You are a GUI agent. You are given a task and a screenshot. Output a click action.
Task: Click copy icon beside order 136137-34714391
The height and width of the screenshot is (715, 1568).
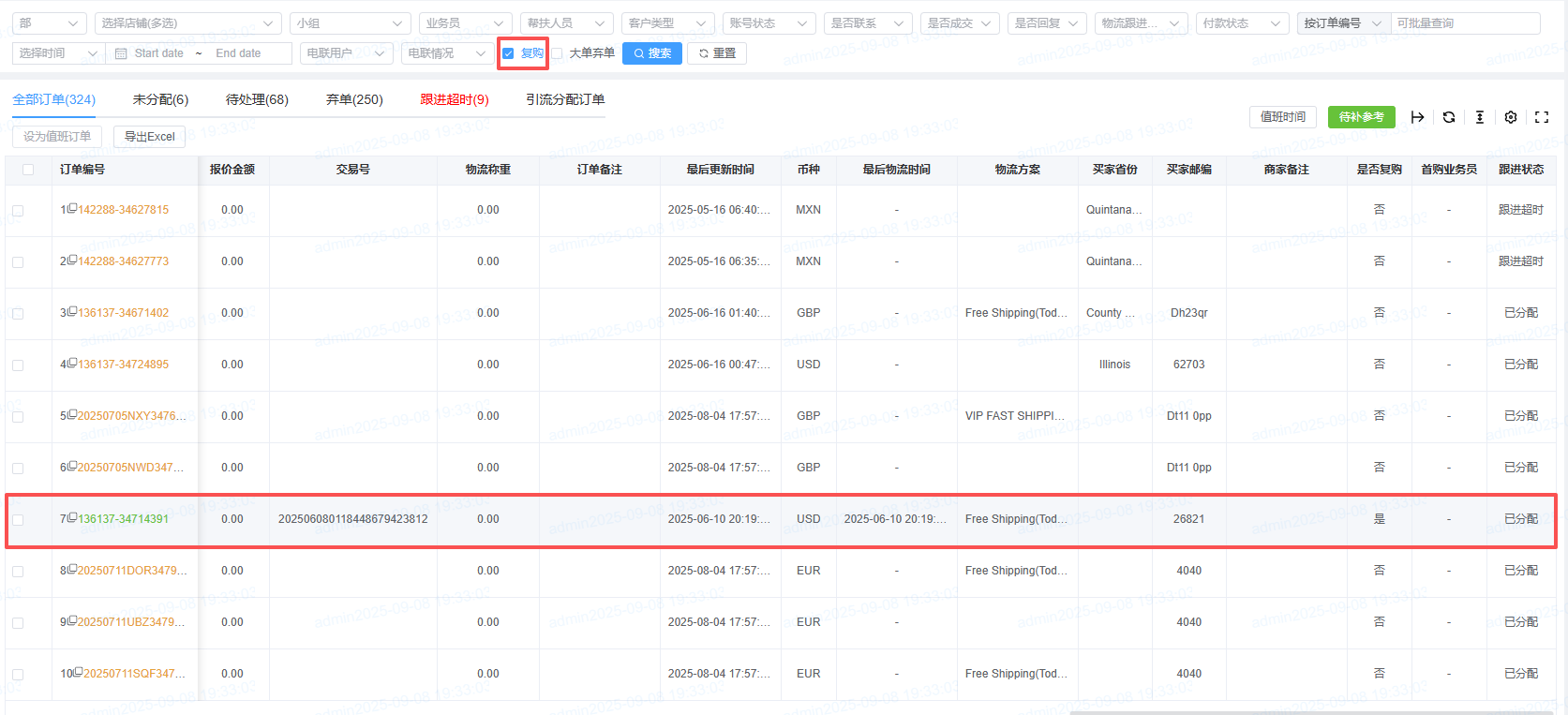72,517
